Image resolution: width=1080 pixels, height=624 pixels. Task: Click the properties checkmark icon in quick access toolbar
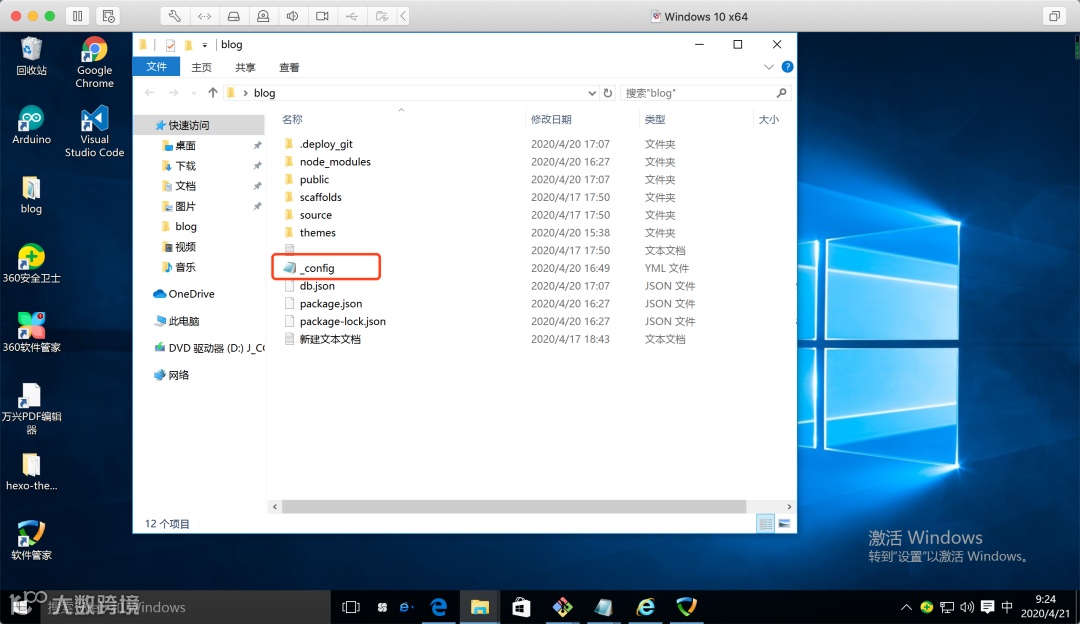[170, 45]
